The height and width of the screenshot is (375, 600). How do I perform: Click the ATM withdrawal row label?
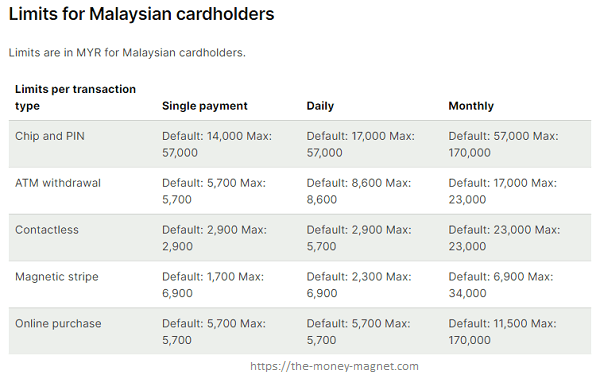click(58, 183)
